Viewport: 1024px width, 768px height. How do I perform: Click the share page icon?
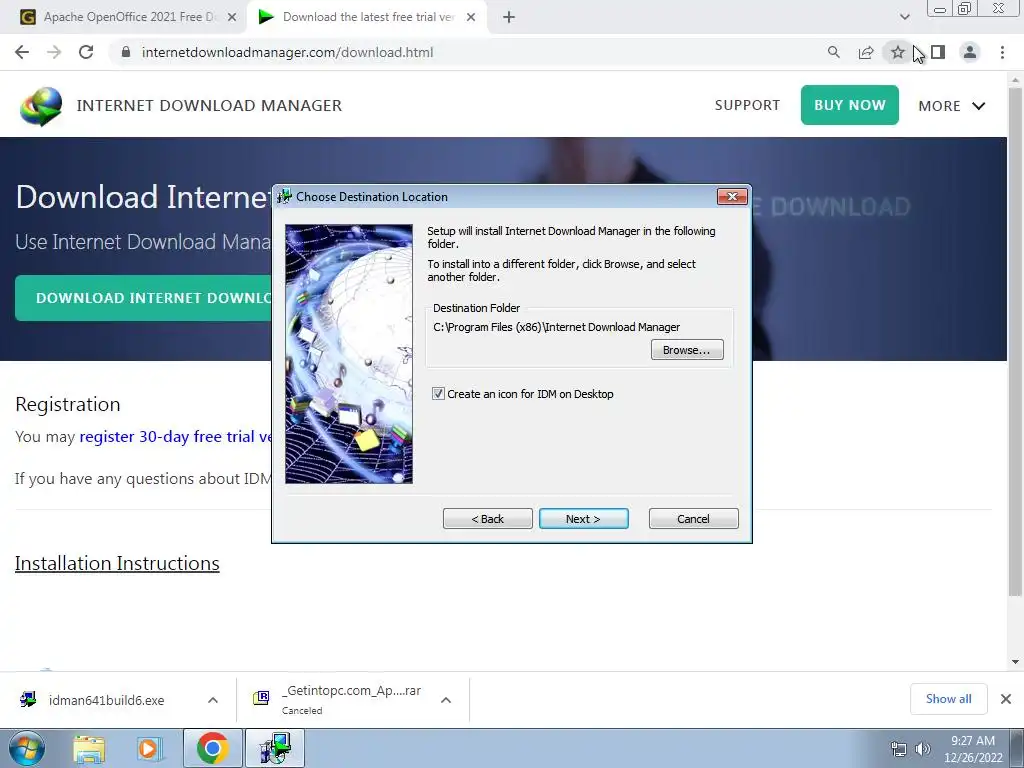click(866, 52)
